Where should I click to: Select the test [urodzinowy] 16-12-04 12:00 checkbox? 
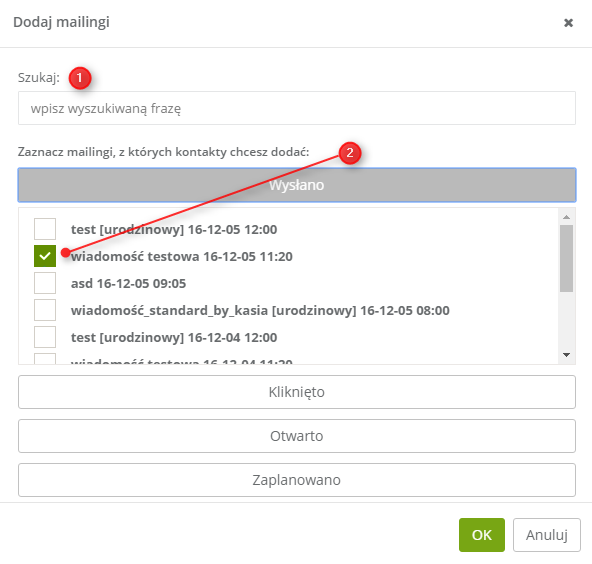click(x=45, y=337)
